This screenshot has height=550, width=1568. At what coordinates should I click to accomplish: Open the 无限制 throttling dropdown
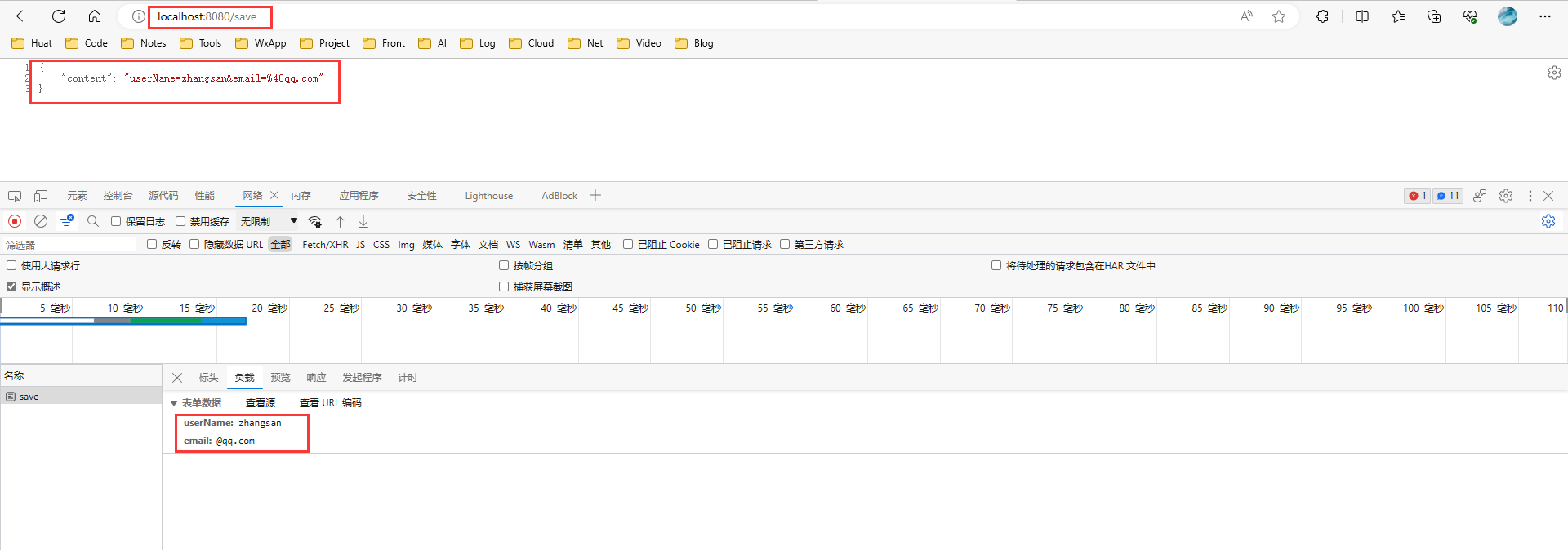pyautogui.click(x=268, y=221)
